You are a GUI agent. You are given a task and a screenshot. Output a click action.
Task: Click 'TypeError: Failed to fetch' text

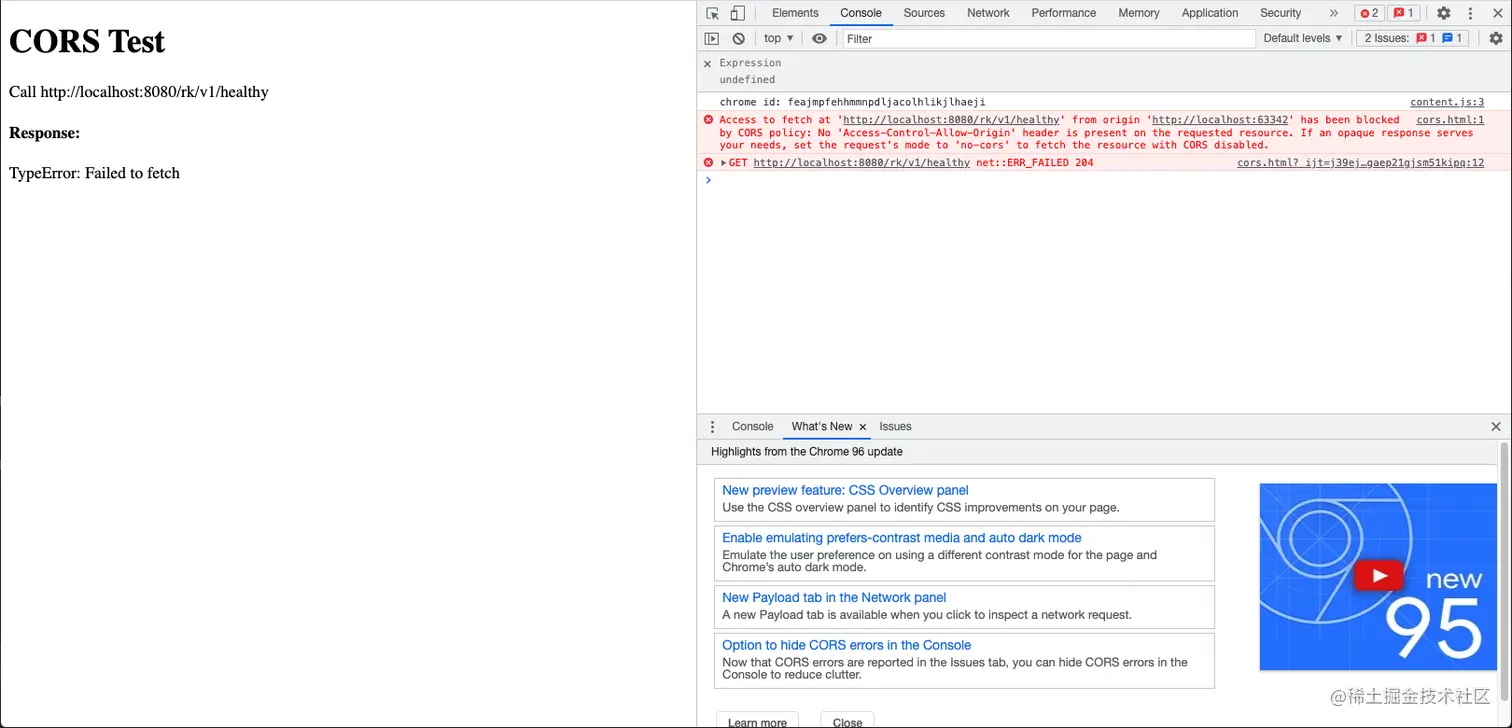coord(94,173)
